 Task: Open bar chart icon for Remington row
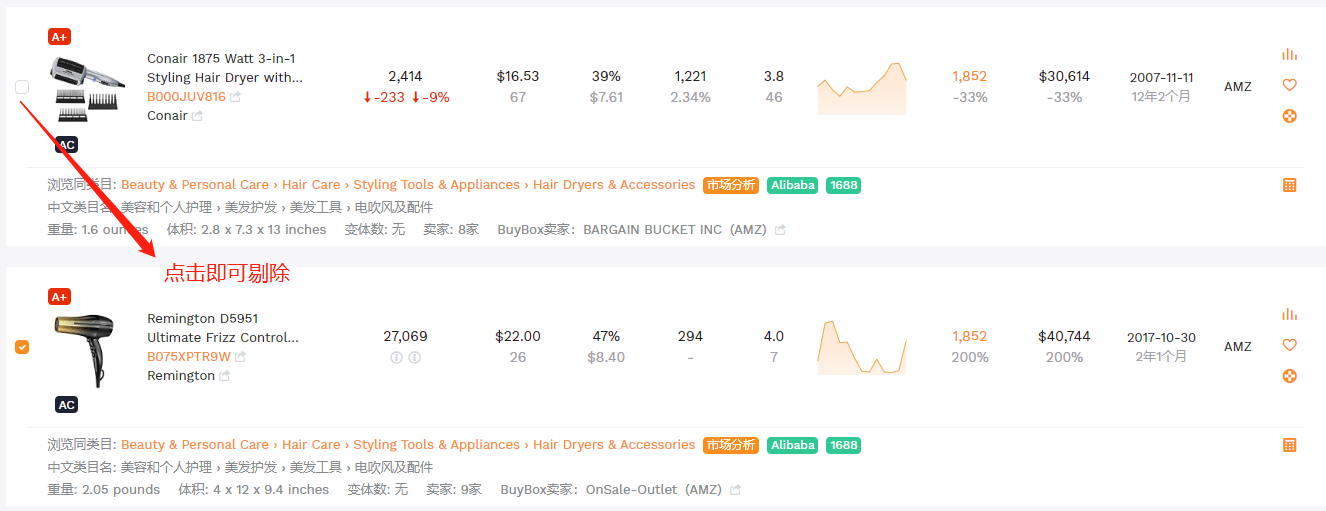click(1289, 314)
